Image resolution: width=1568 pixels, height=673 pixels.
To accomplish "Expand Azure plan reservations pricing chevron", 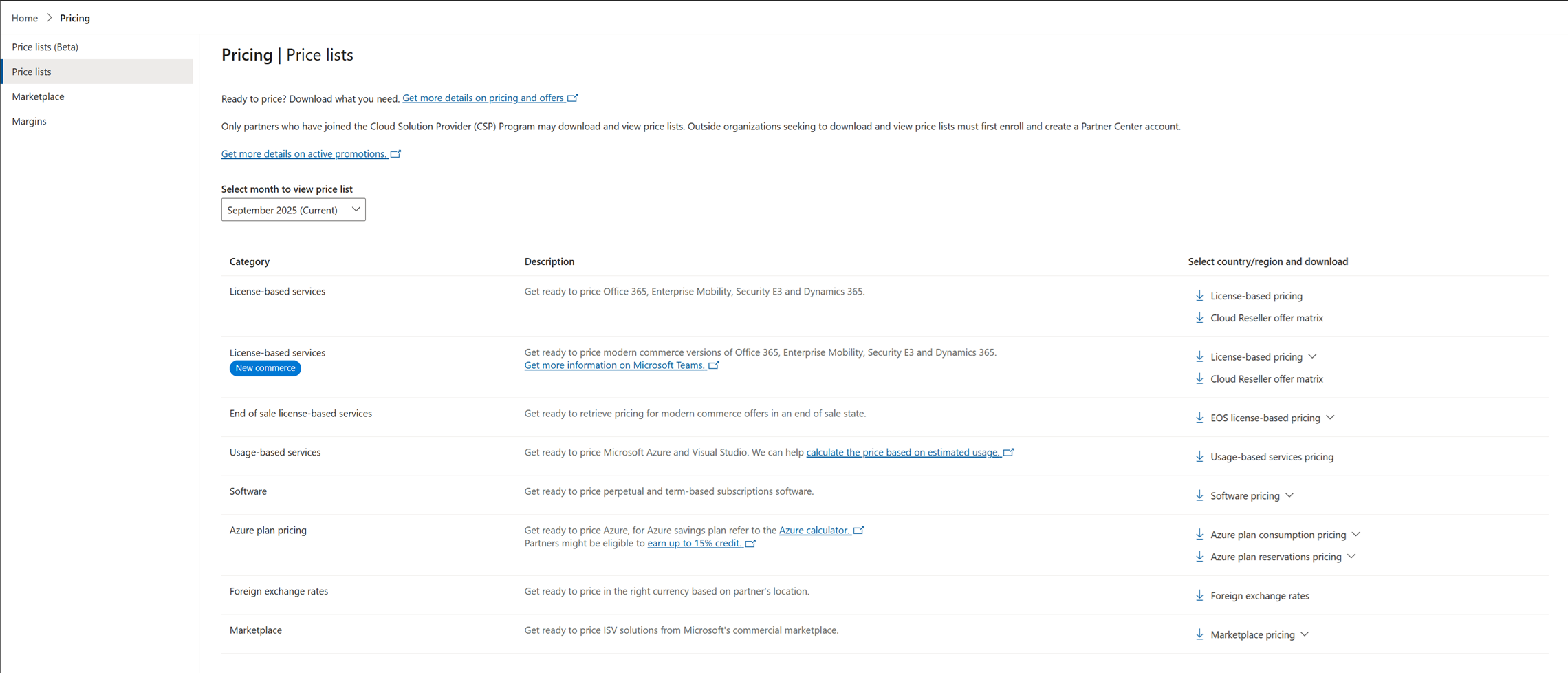I will 1351,557.
